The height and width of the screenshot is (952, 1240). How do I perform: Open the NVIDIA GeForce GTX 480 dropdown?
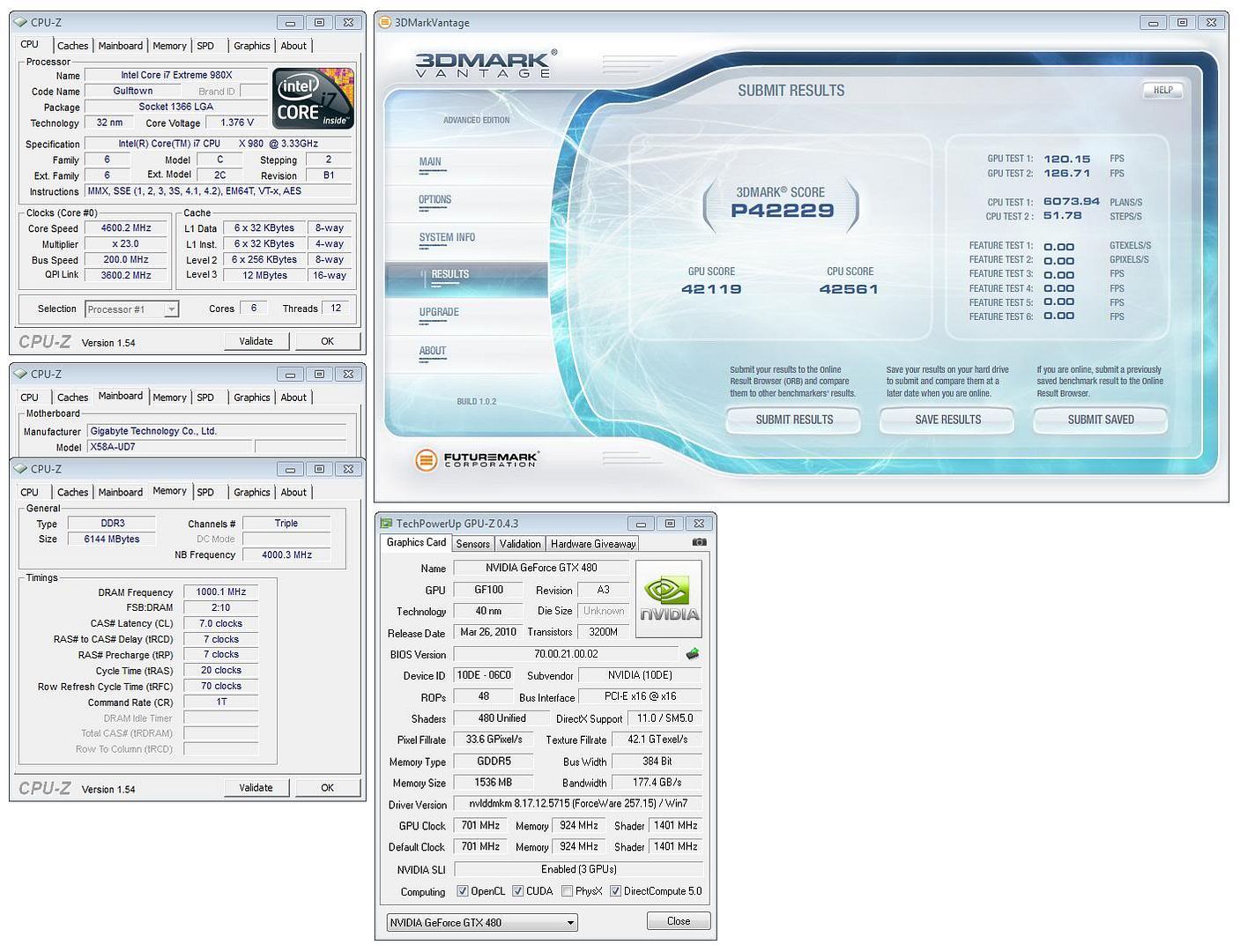(482, 923)
